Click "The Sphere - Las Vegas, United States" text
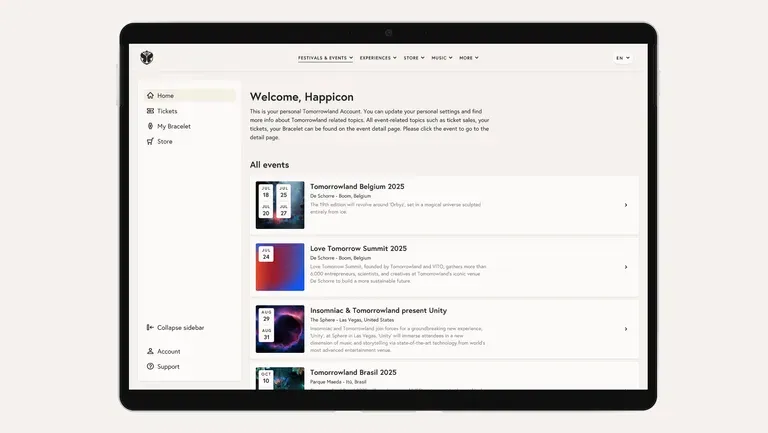768x433 pixels. pyautogui.click(x=352, y=320)
